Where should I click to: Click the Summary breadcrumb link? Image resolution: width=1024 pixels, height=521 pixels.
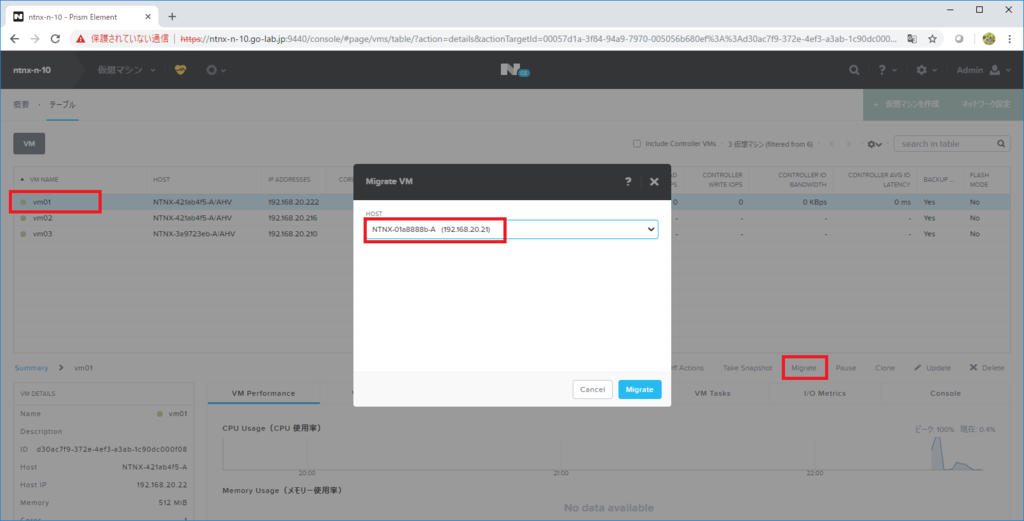[31, 368]
